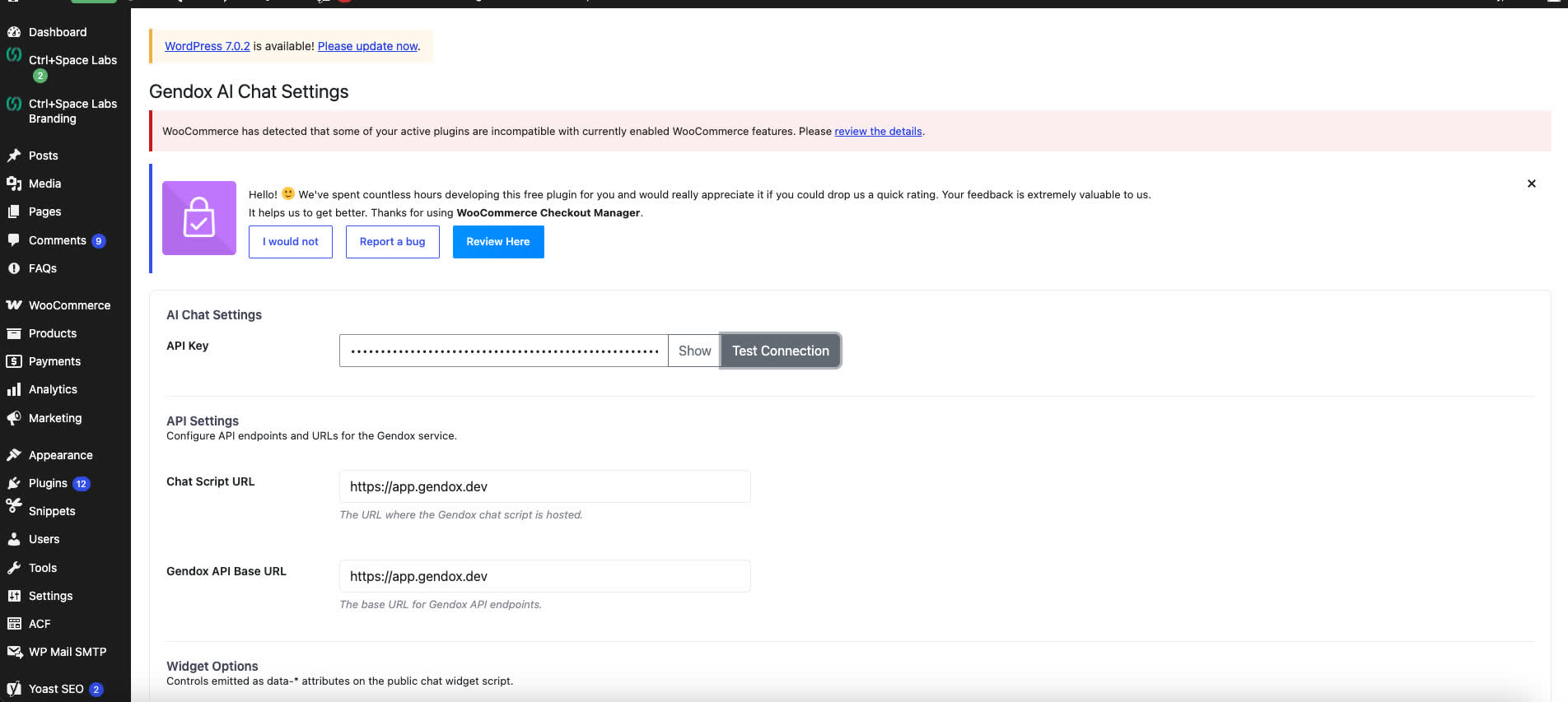Show the hidden API key
The height and width of the screenshot is (702, 1568).
point(694,351)
